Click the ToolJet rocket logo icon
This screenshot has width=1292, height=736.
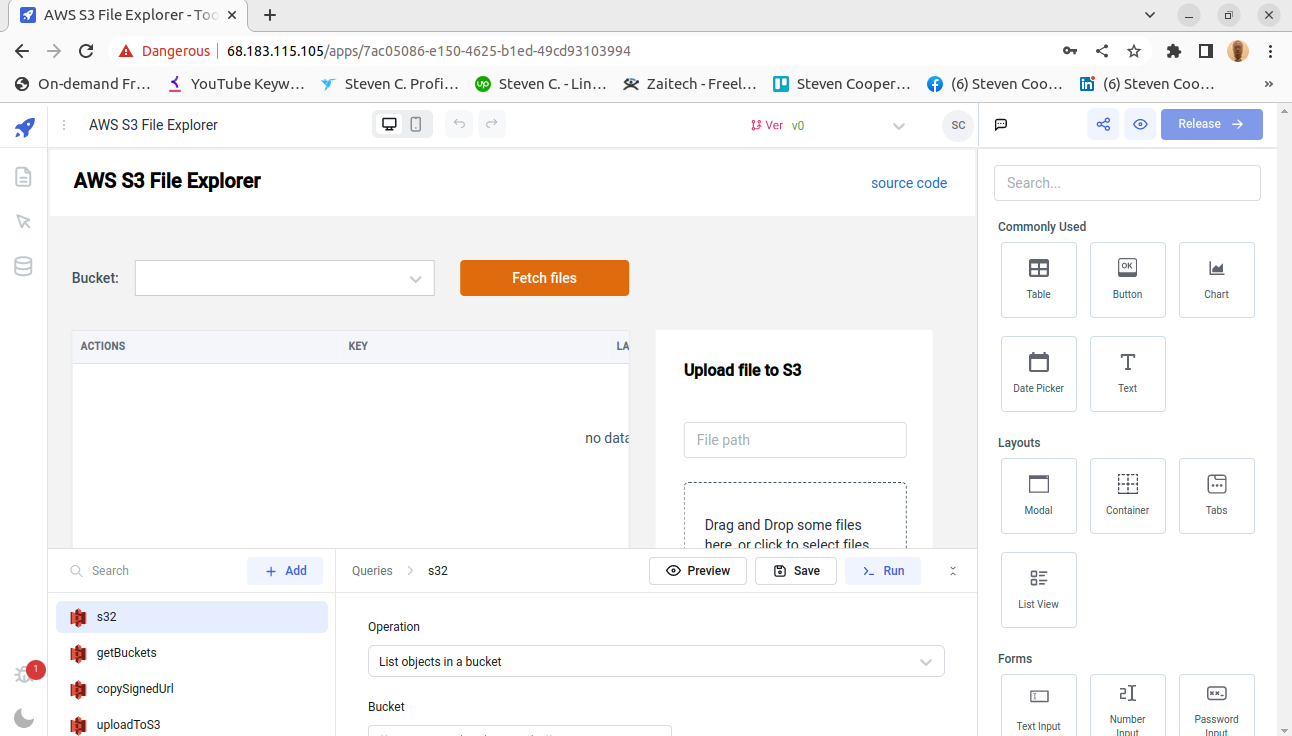24,127
